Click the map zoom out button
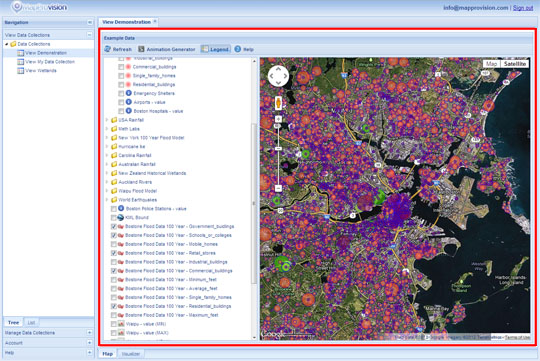This screenshot has height=361, width=540. click(278, 188)
